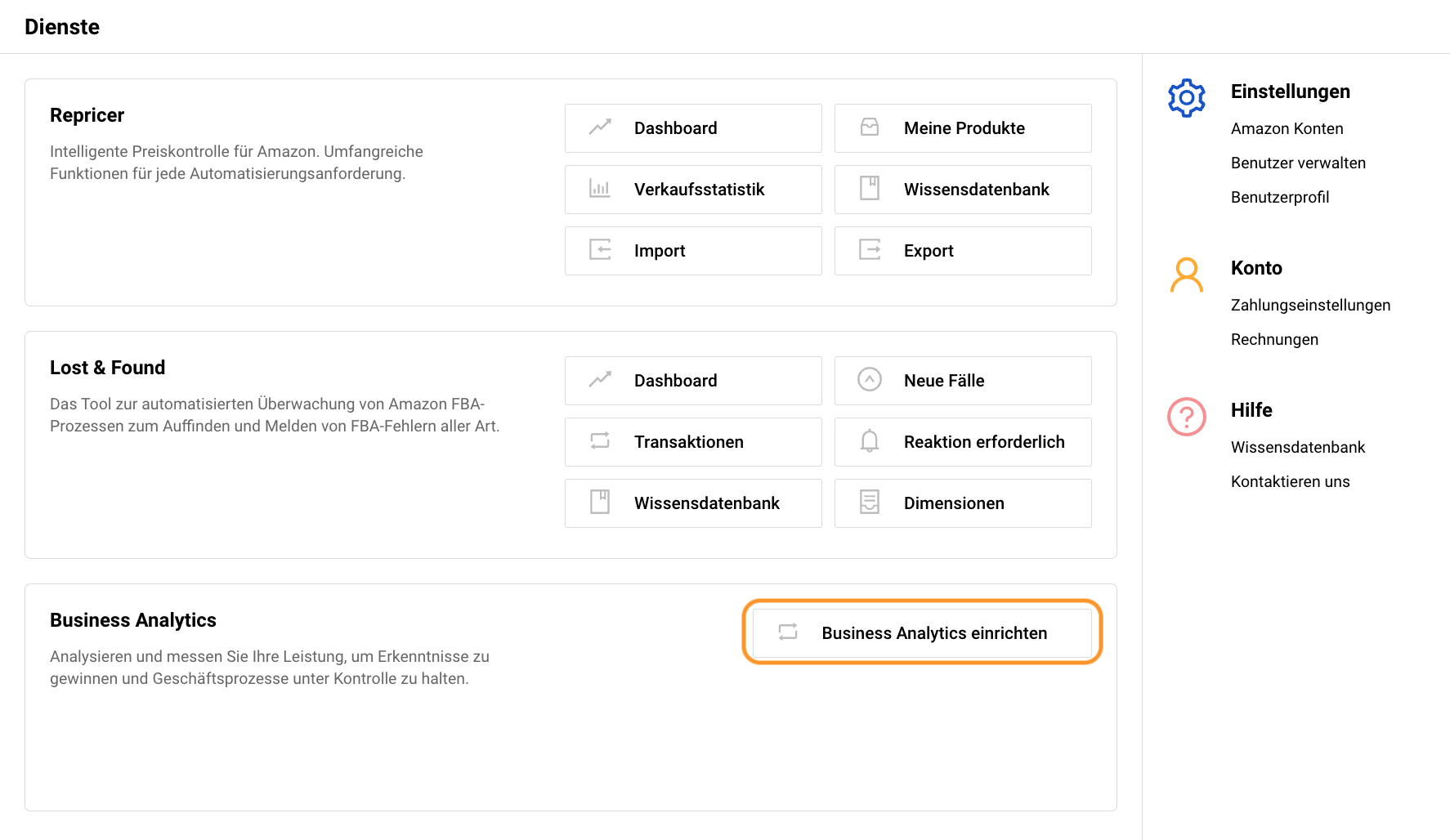Viewport: 1450px width, 840px height.
Task: Click Kontaktieren uns help link
Action: [1290, 481]
